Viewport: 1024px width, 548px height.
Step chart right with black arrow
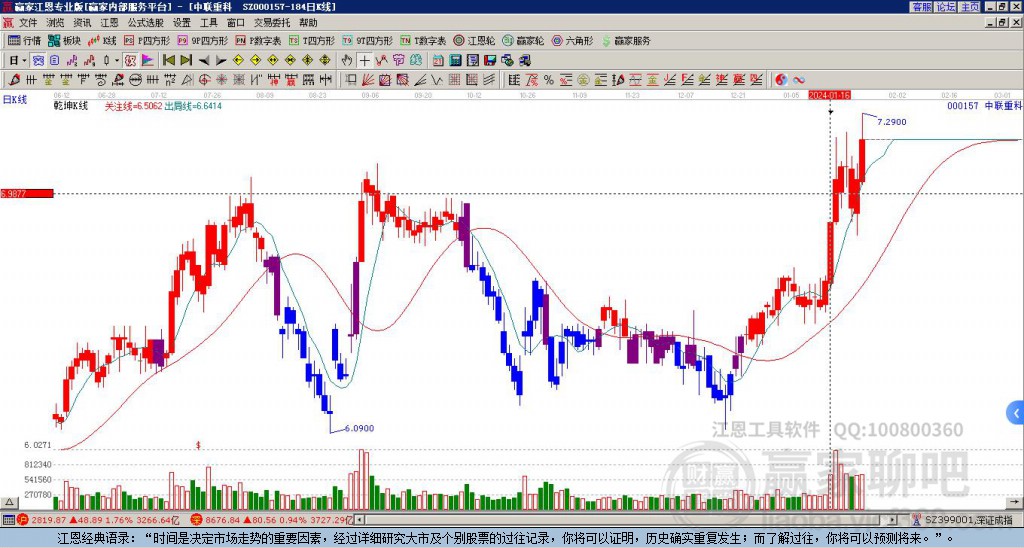pos(221,61)
